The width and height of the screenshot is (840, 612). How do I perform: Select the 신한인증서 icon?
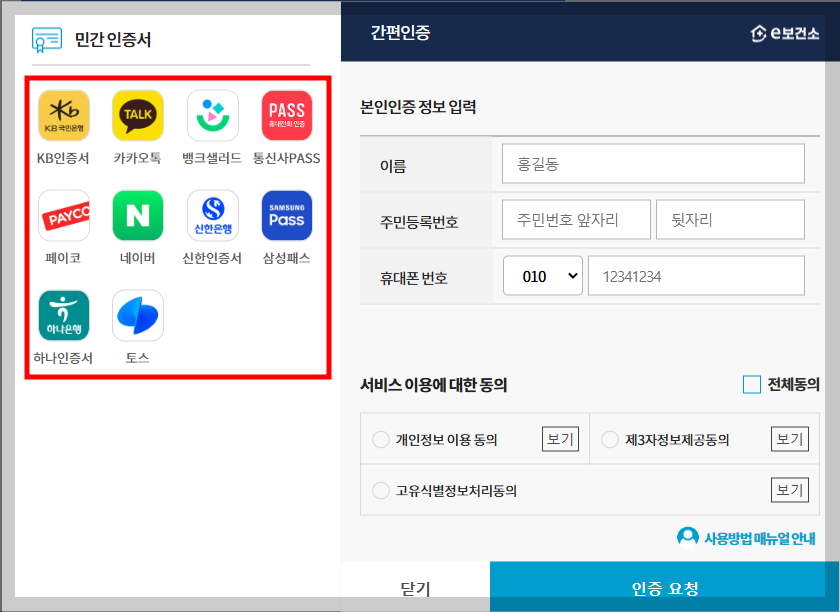(213, 215)
